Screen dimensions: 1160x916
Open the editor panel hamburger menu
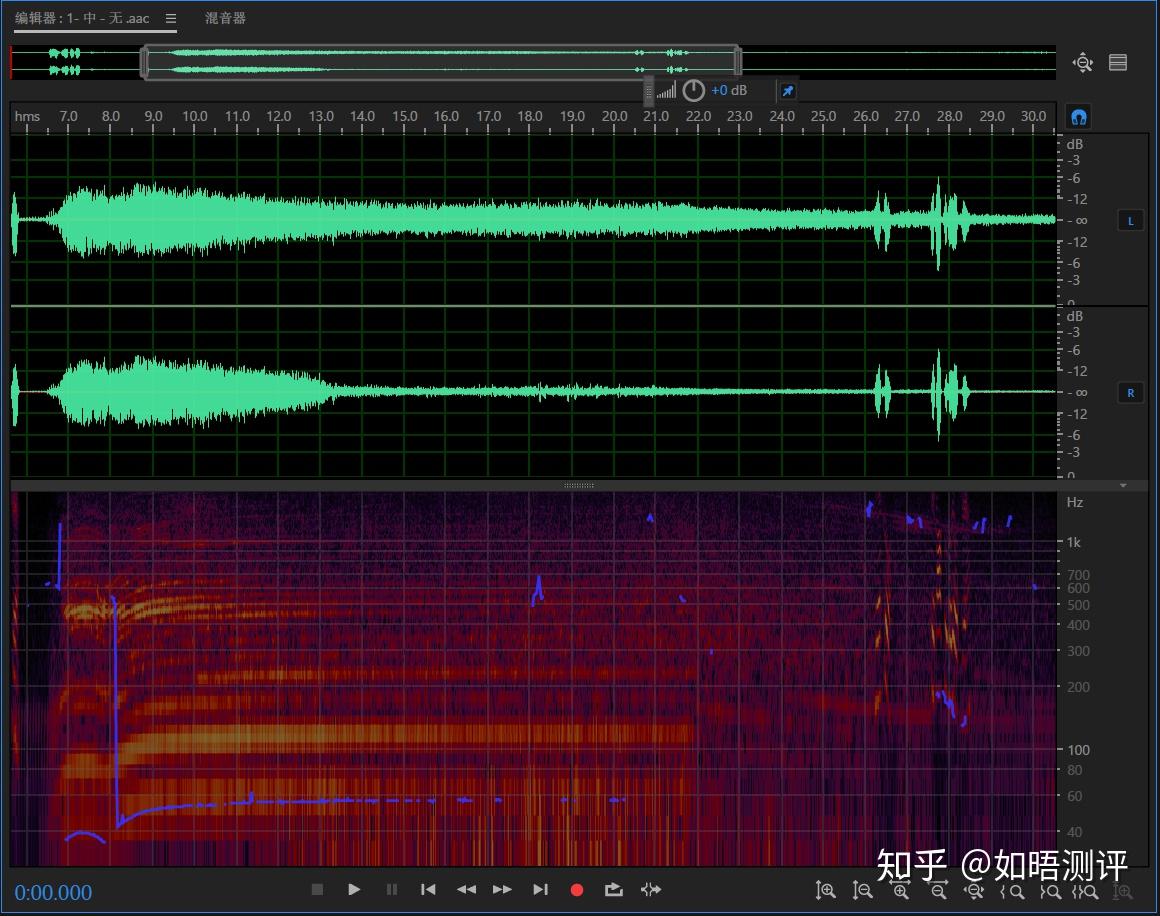point(170,18)
